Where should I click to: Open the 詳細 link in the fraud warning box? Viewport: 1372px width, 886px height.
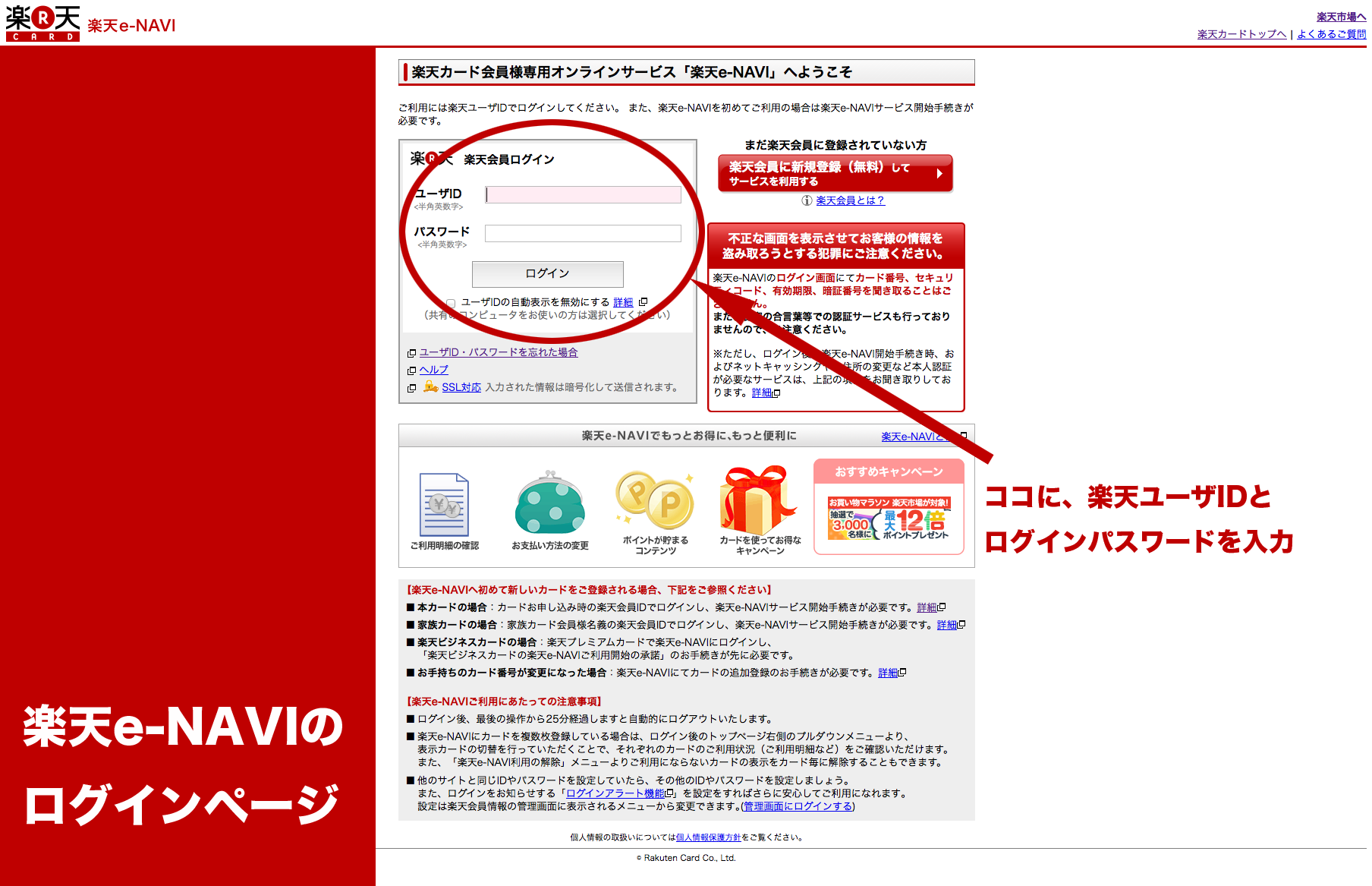[x=761, y=393]
